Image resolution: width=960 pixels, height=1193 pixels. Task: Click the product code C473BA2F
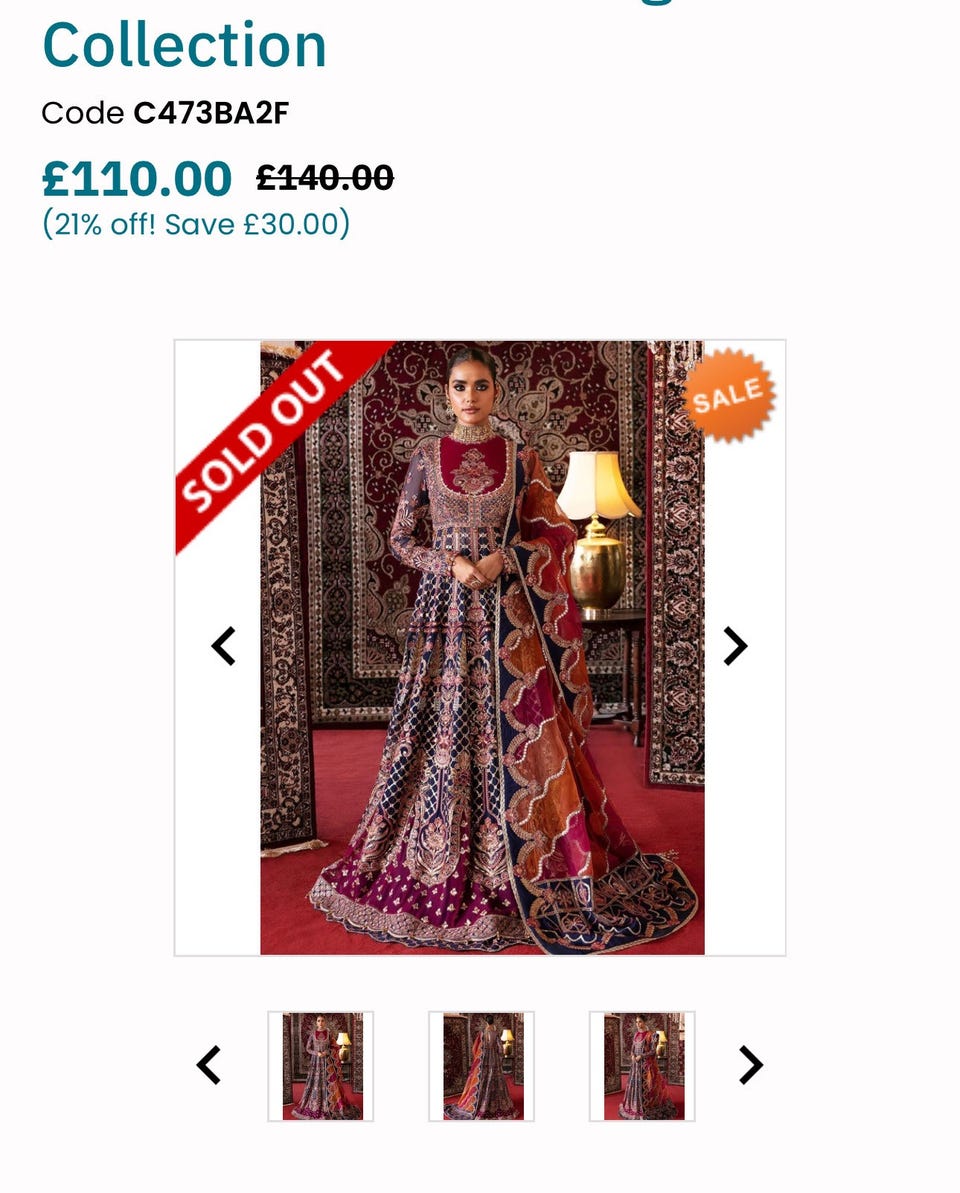point(211,113)
